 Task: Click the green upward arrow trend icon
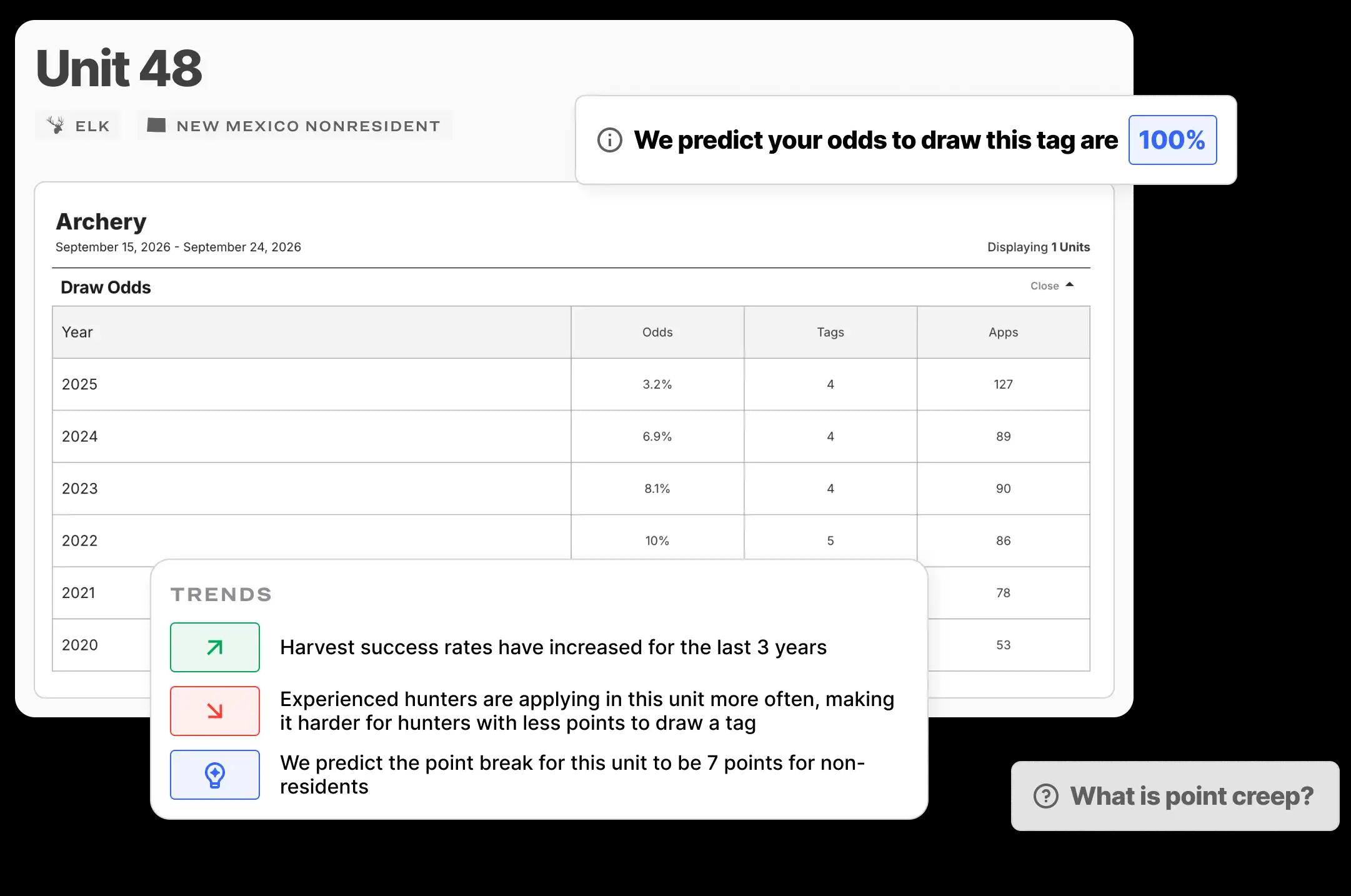(x=214, y=647)
